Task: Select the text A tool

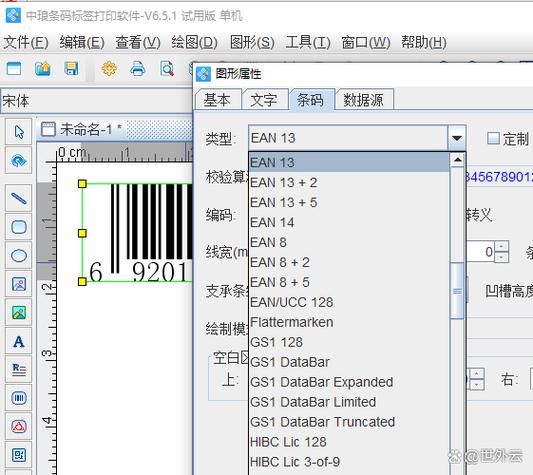Action: pyautogui.click(x=19, y=341)
